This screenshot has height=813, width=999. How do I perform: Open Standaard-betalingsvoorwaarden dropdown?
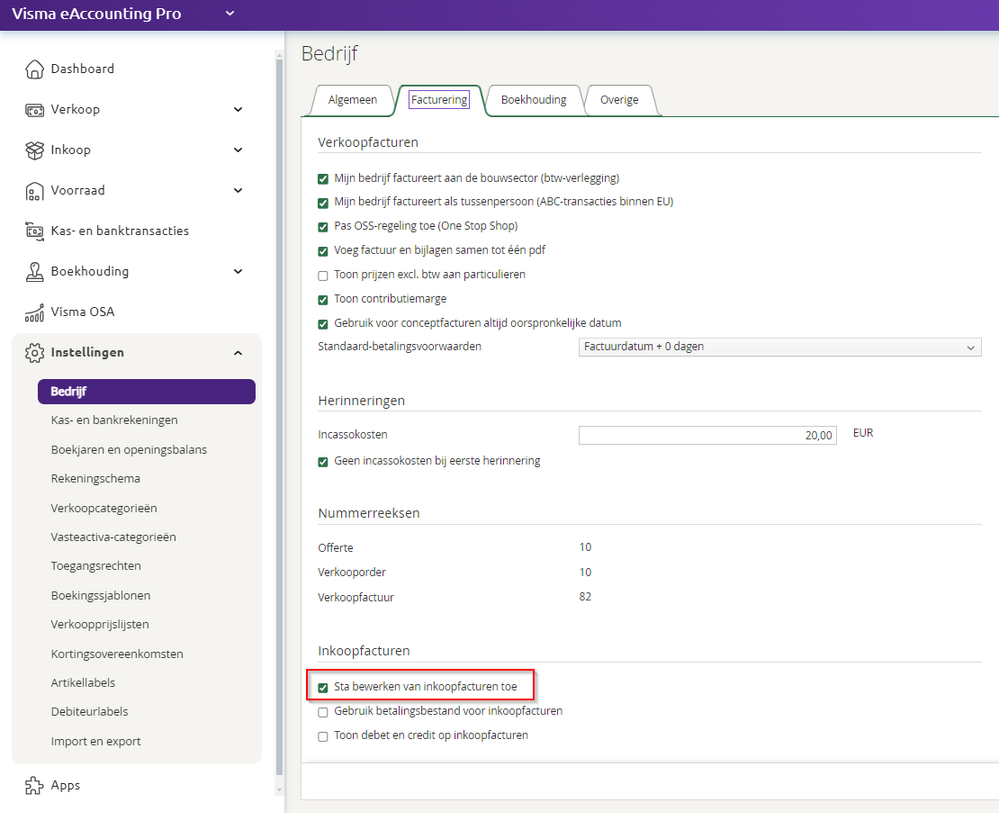(x=780, y=347)
